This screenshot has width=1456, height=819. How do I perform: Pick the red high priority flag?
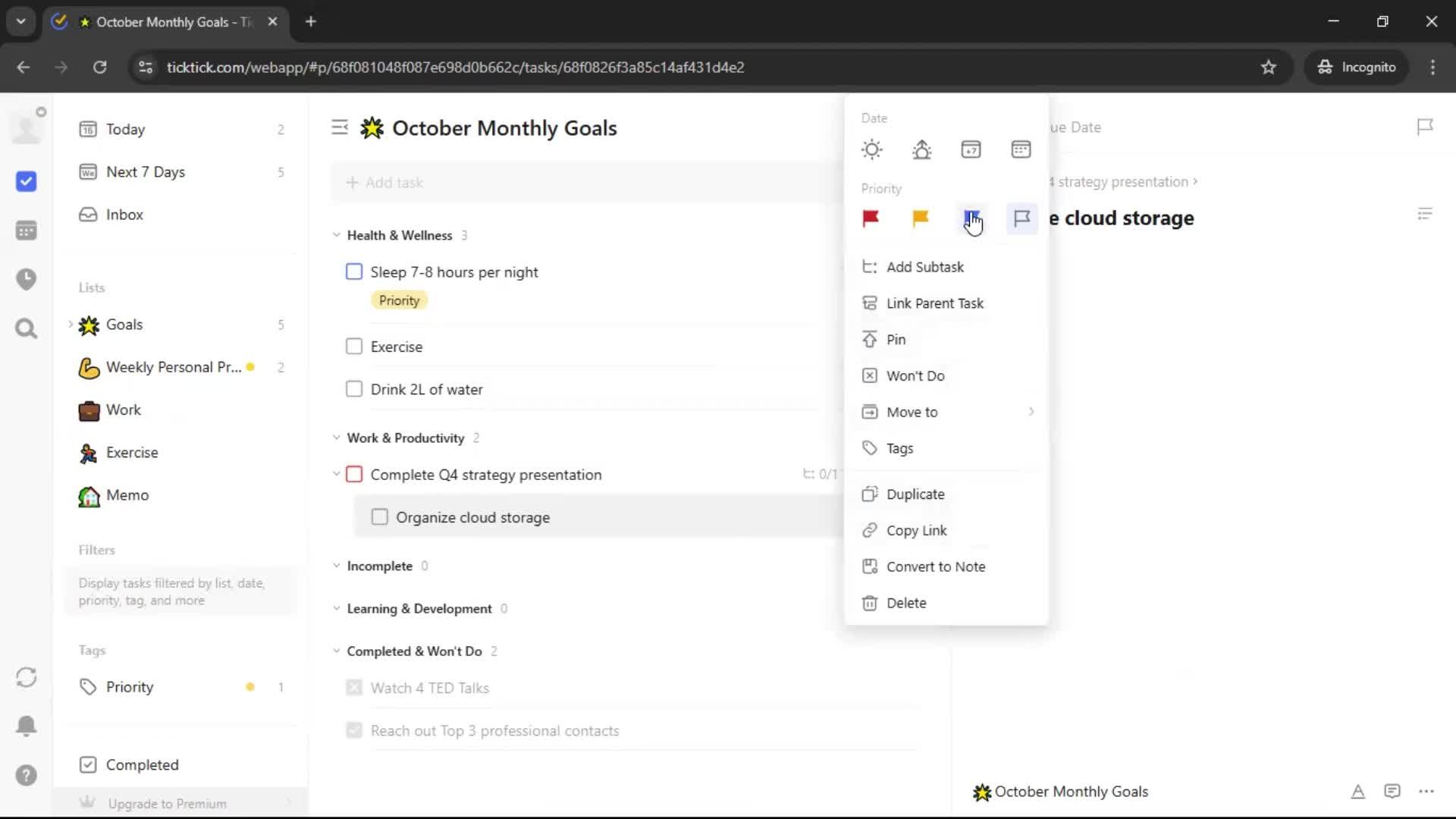click(x=871, y=218)
